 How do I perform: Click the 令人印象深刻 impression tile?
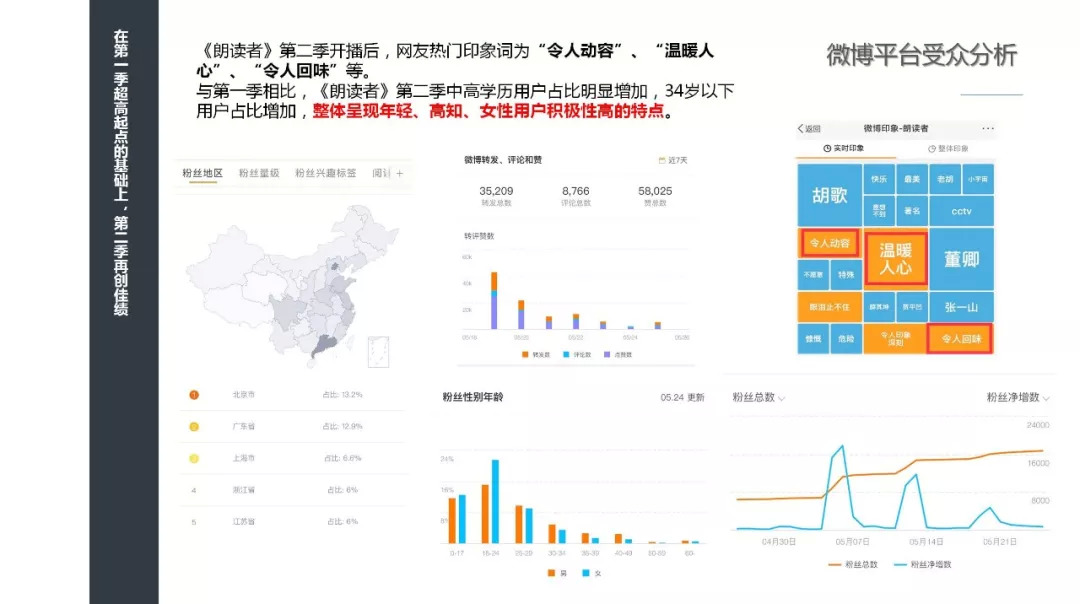[x=895, y=339]
